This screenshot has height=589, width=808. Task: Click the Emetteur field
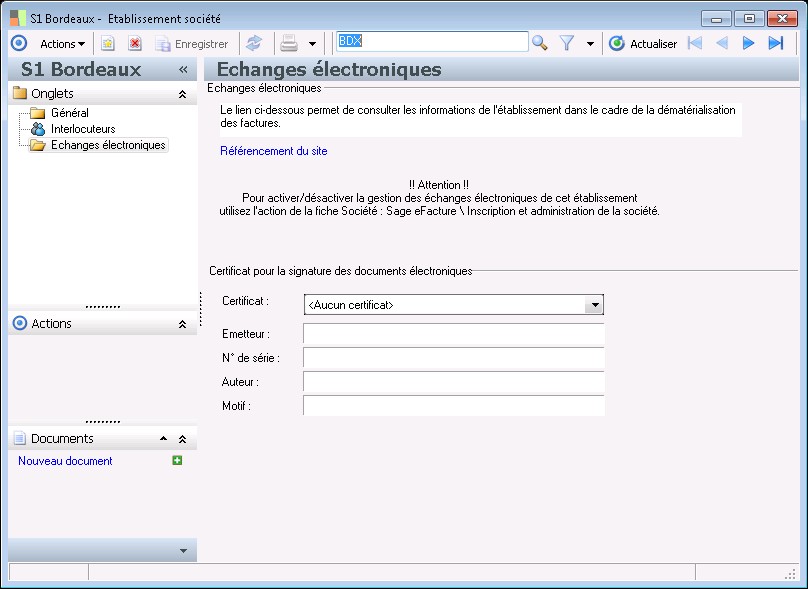[453, 333]
